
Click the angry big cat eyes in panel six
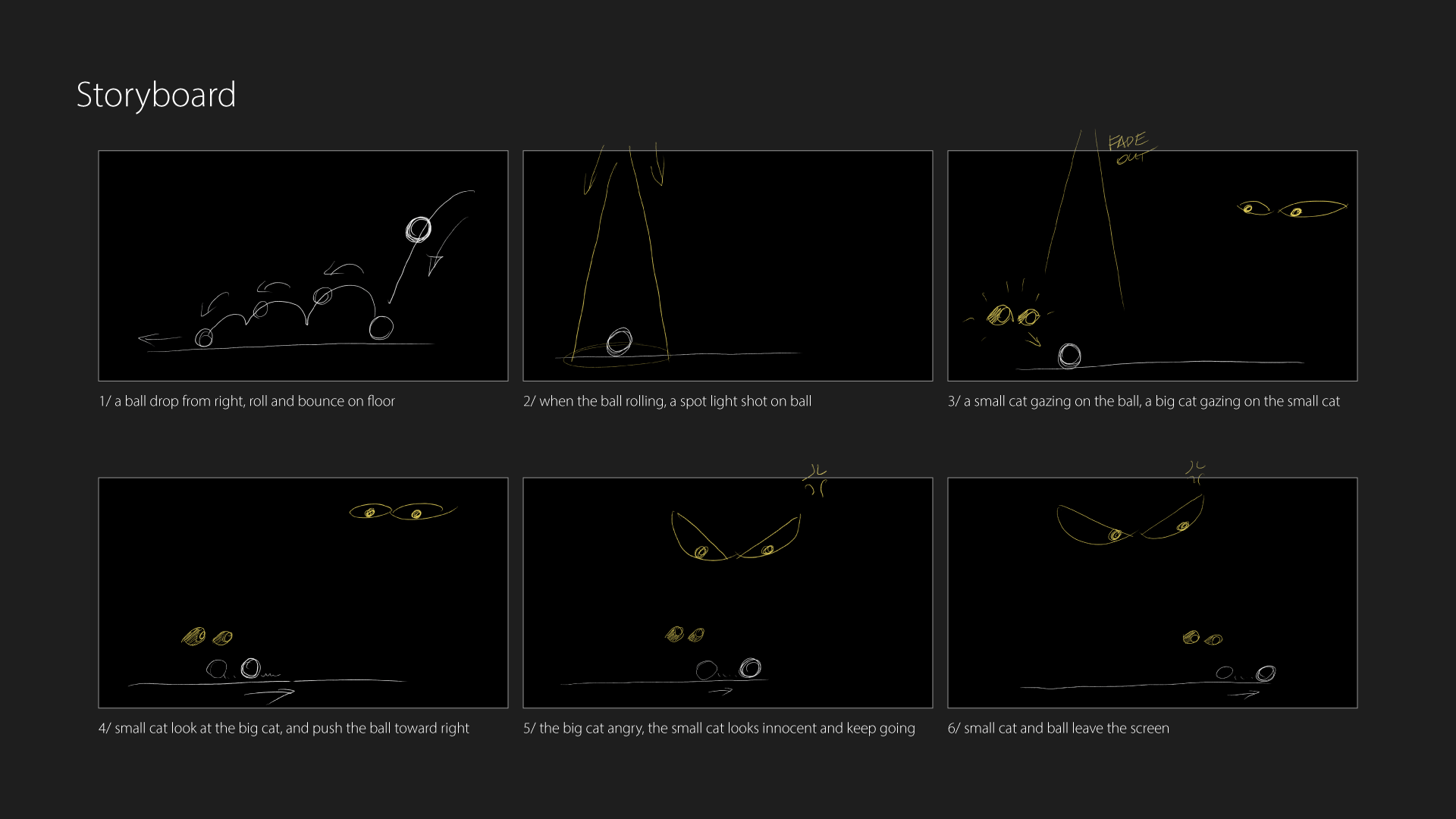click(x=1130, y=520)
